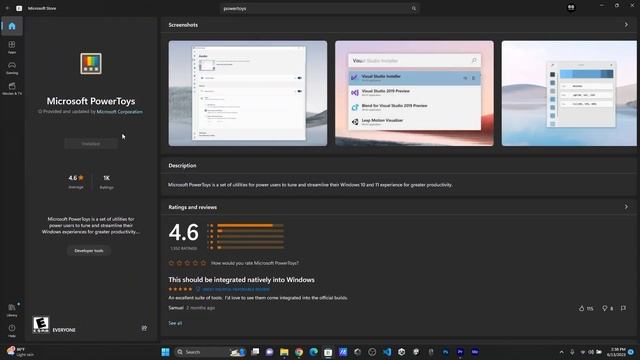Open the Movies & TV section
The image size is (640, 360).
[x=12, y=88]
